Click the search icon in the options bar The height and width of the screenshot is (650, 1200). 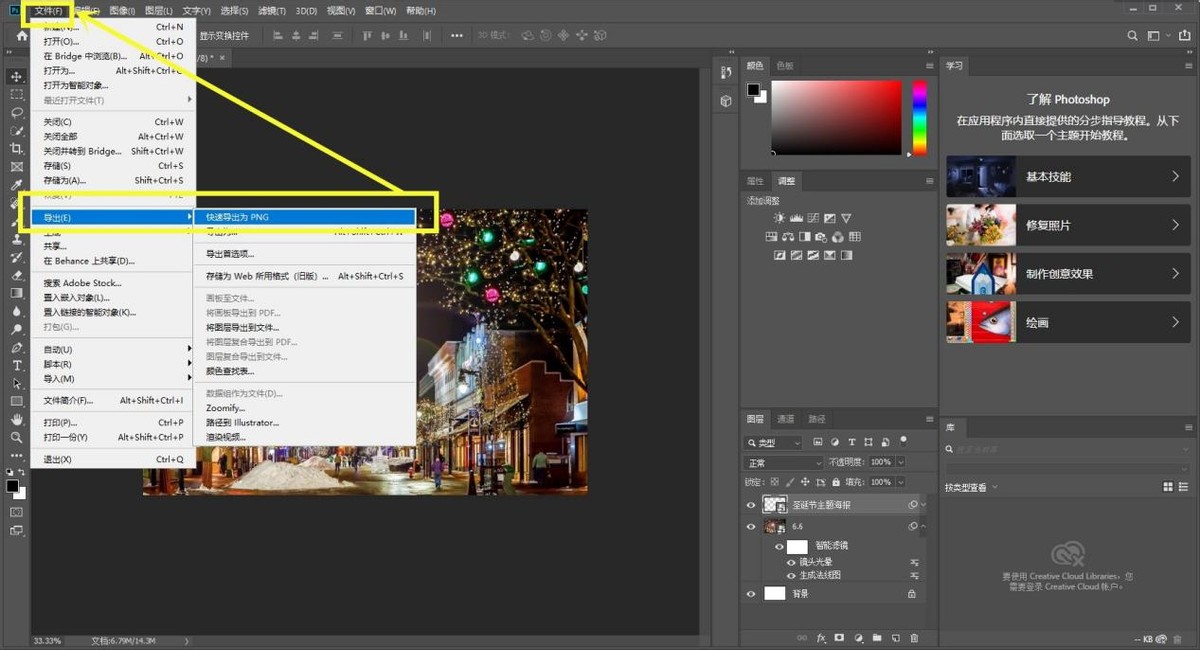[x=1133, y=36]
